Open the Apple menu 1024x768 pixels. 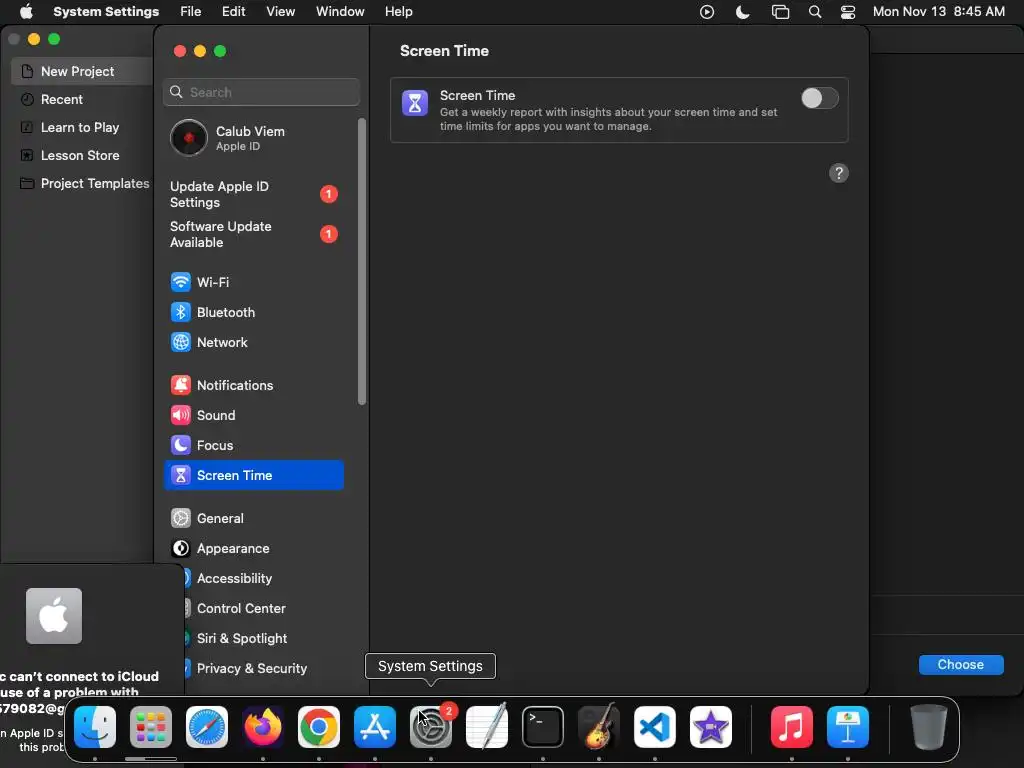pos(26,12)
